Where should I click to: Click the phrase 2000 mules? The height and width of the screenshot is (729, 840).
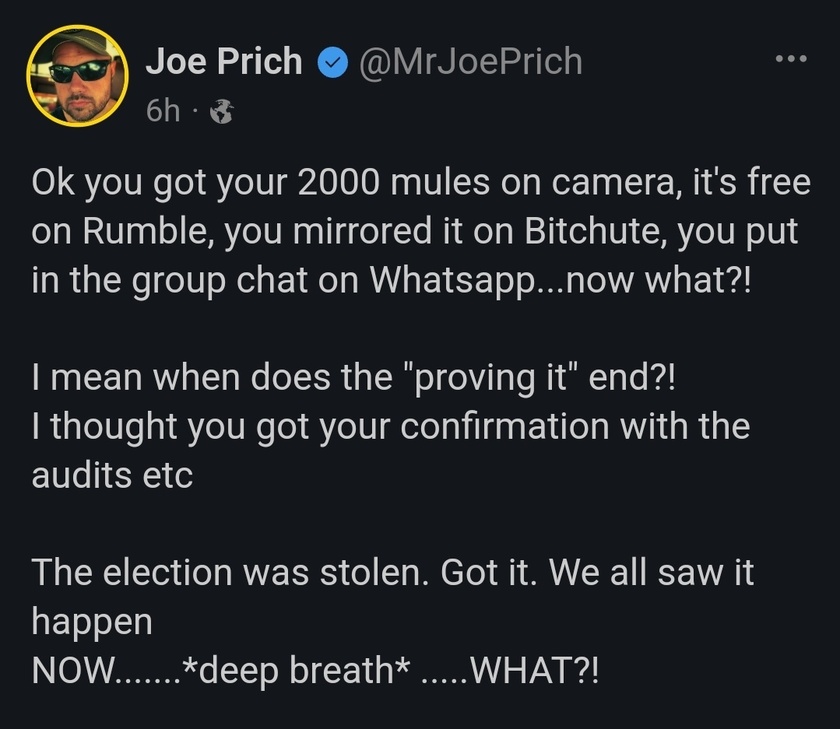click(393, 183)
